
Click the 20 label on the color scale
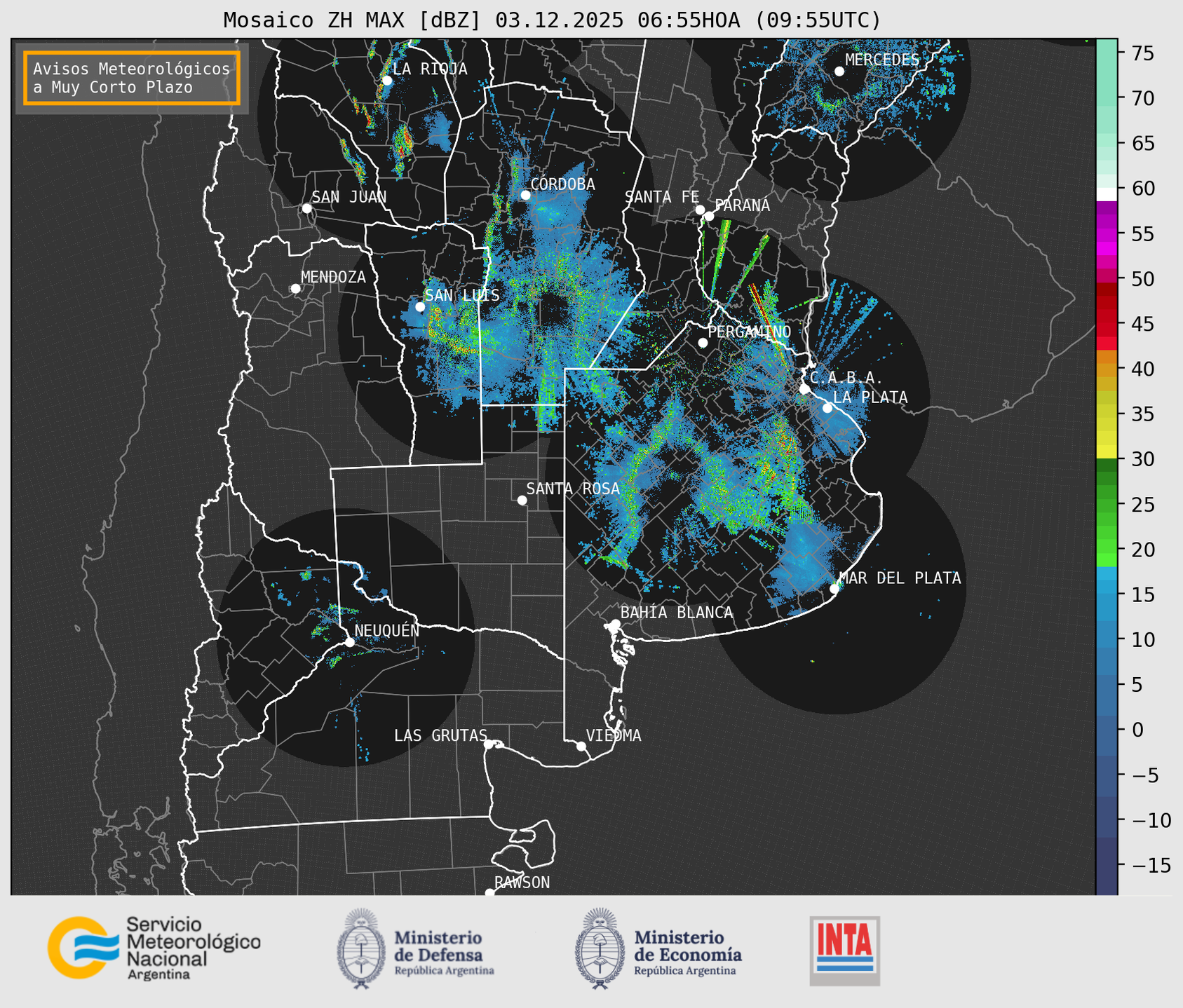tap(1142, 550)
